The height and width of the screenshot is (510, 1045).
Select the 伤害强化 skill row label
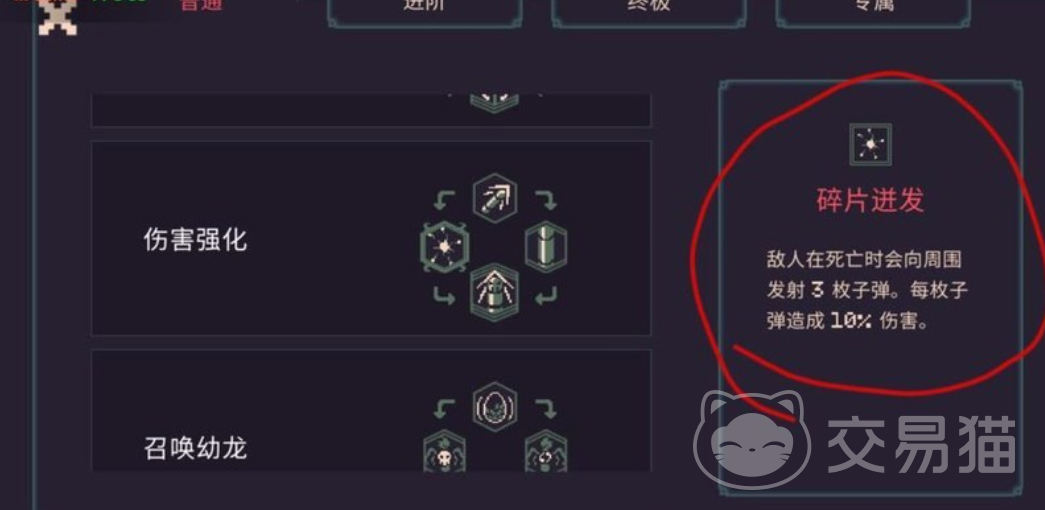pos(195,239)
